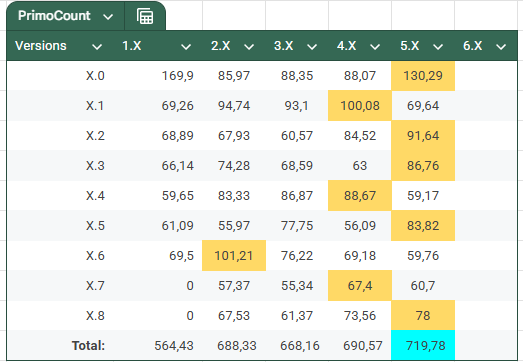Select the total cell 690,57

pos(360,346)
